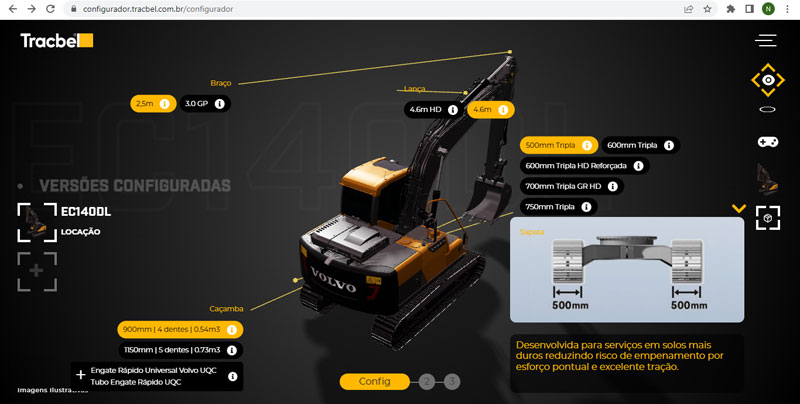Show info for 750mm Tripla shoe
800x404 pixels.
[587, 207]
